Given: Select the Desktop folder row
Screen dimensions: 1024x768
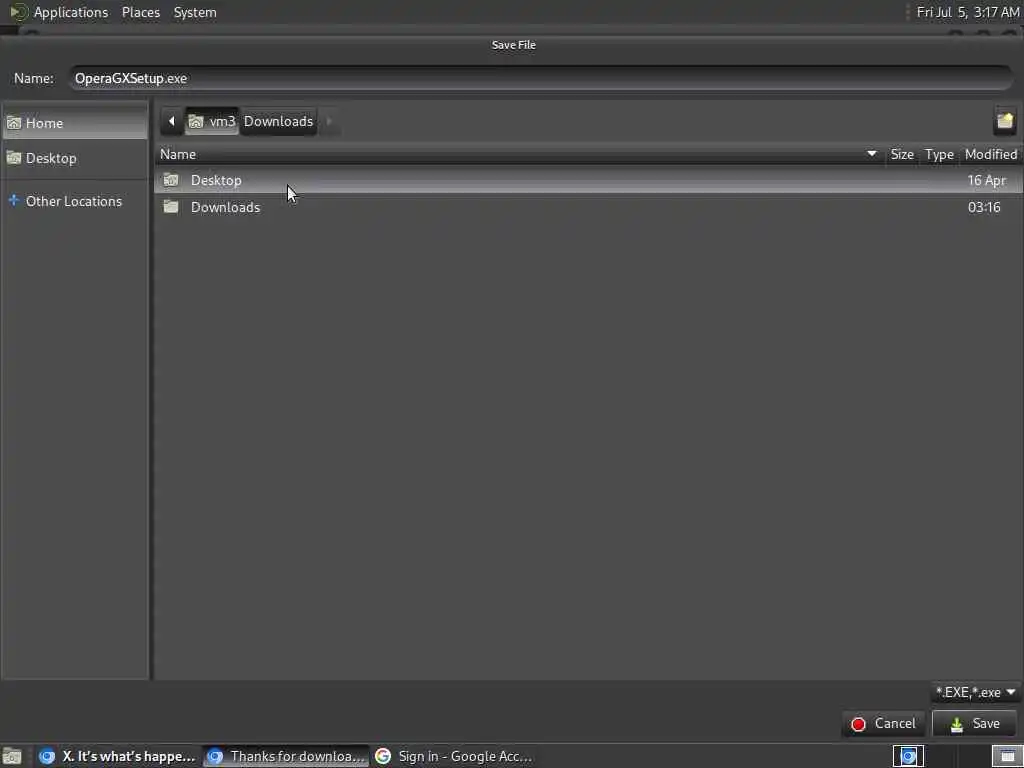Looking at the screenshot, I should coord(588,180).
